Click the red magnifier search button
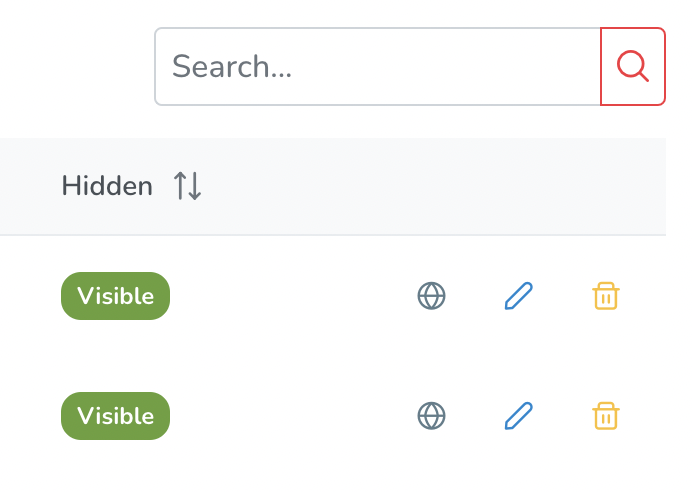 [x=633, y=67]
